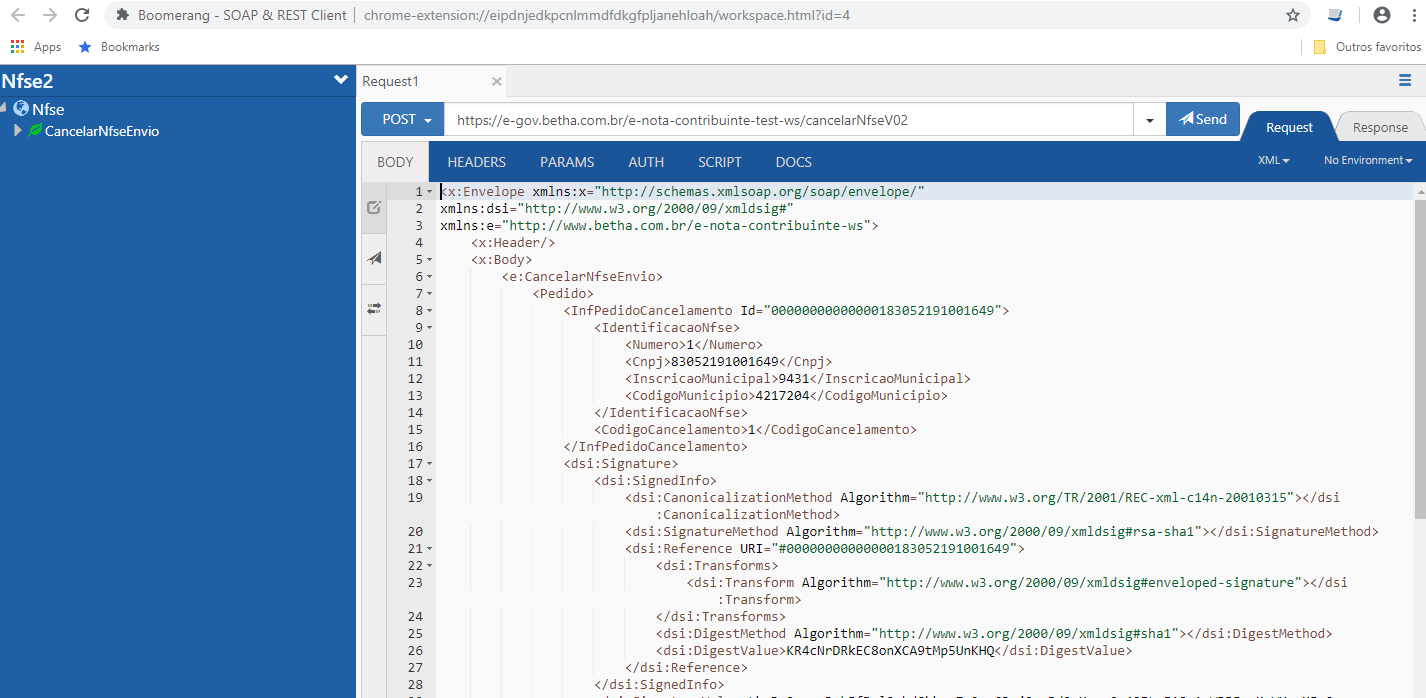Bookmark this page with the star icon

pyautogui.click(x=1293, y=15)
